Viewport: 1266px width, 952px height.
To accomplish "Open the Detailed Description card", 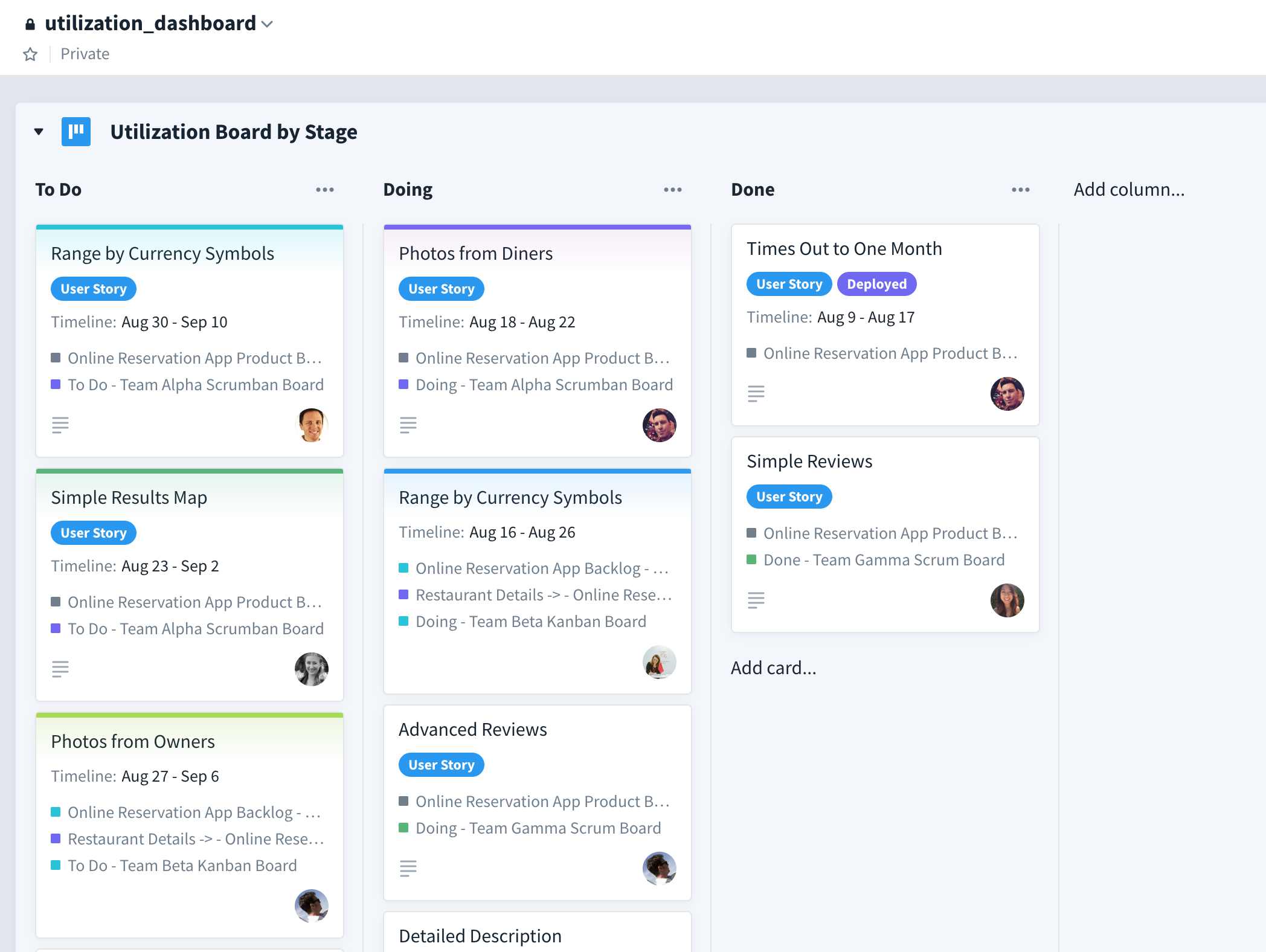I will [x=480, y=936].
